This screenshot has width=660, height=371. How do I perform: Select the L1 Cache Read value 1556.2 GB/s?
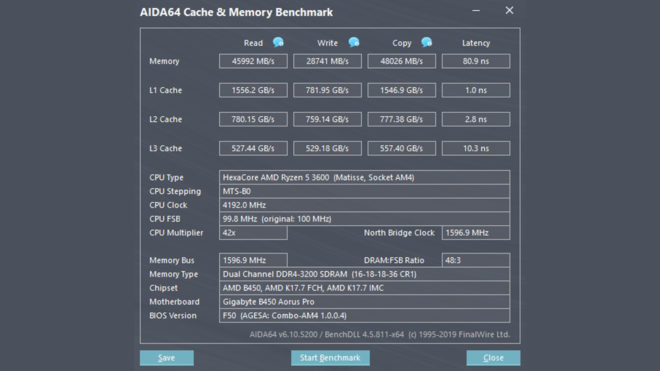[253, 90]
